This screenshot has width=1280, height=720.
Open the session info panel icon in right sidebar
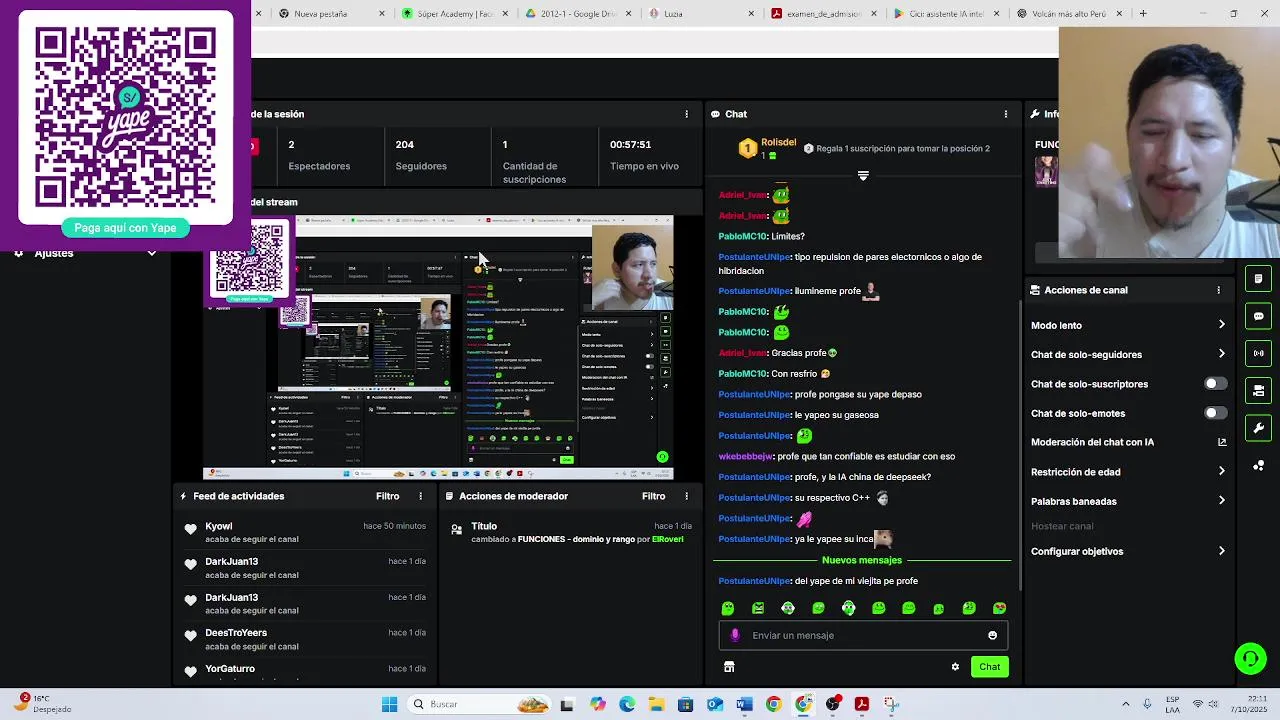click(1258, 278)
